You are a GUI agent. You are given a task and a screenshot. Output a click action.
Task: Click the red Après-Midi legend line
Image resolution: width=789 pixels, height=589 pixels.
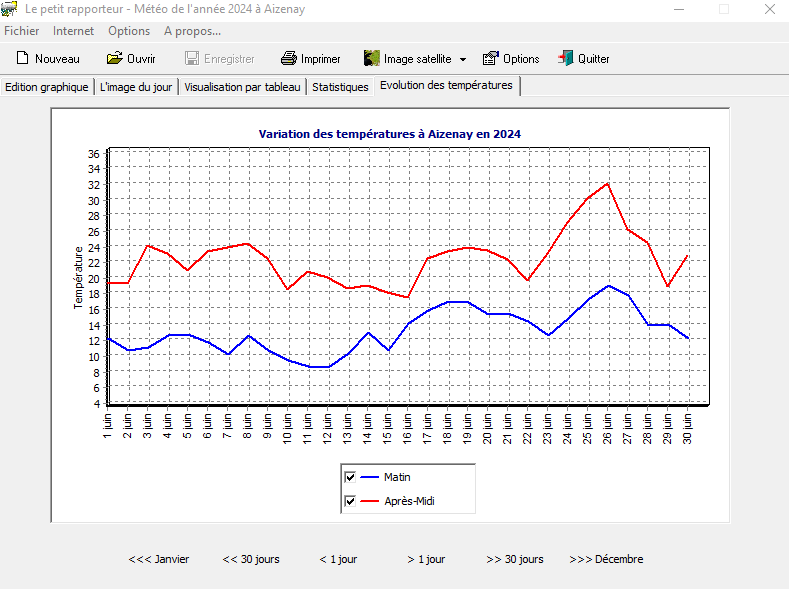click(x=368, y=501)
